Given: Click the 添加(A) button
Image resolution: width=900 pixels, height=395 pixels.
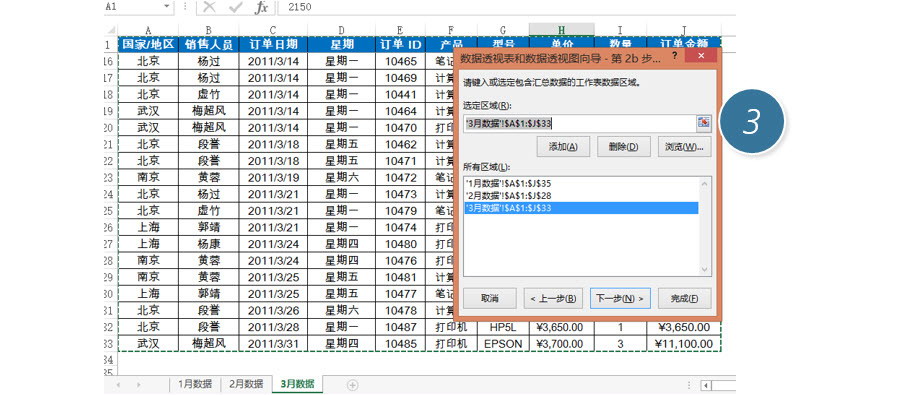Looking at the screenshot, I should [x=563, y=146].
